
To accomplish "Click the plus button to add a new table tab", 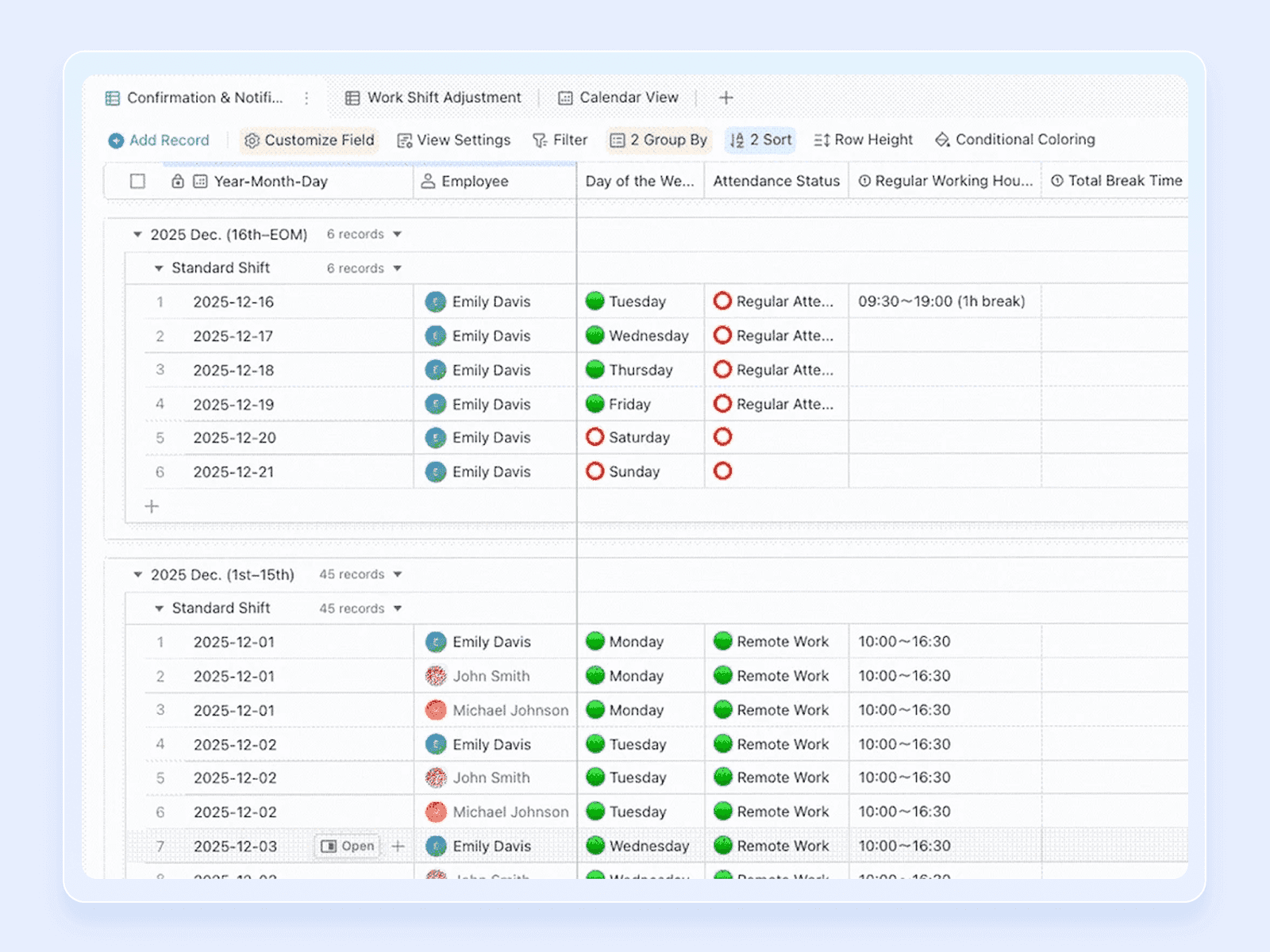I will [x=725, y=97].
